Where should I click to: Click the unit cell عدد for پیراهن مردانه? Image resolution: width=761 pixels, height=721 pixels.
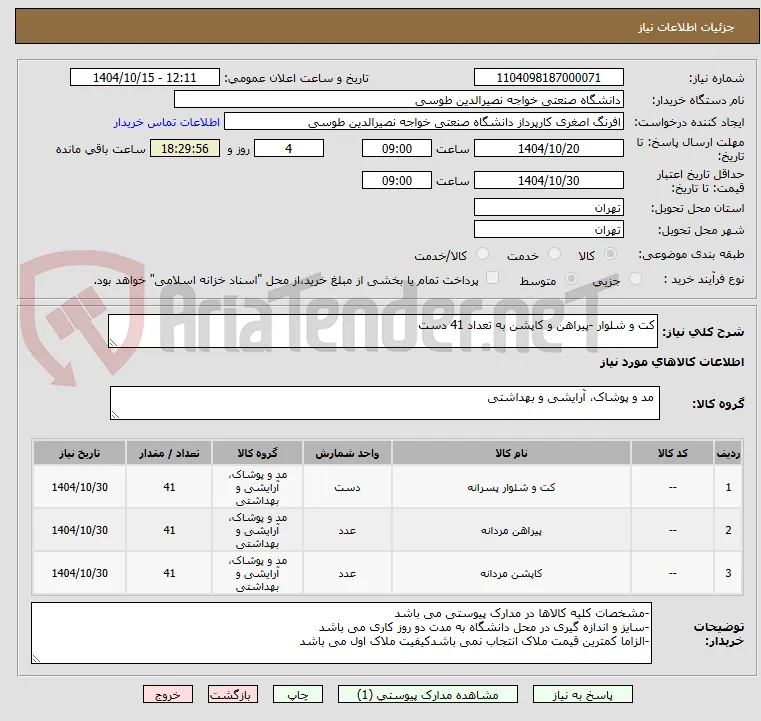pyautogui.click(x=347, y=530)
